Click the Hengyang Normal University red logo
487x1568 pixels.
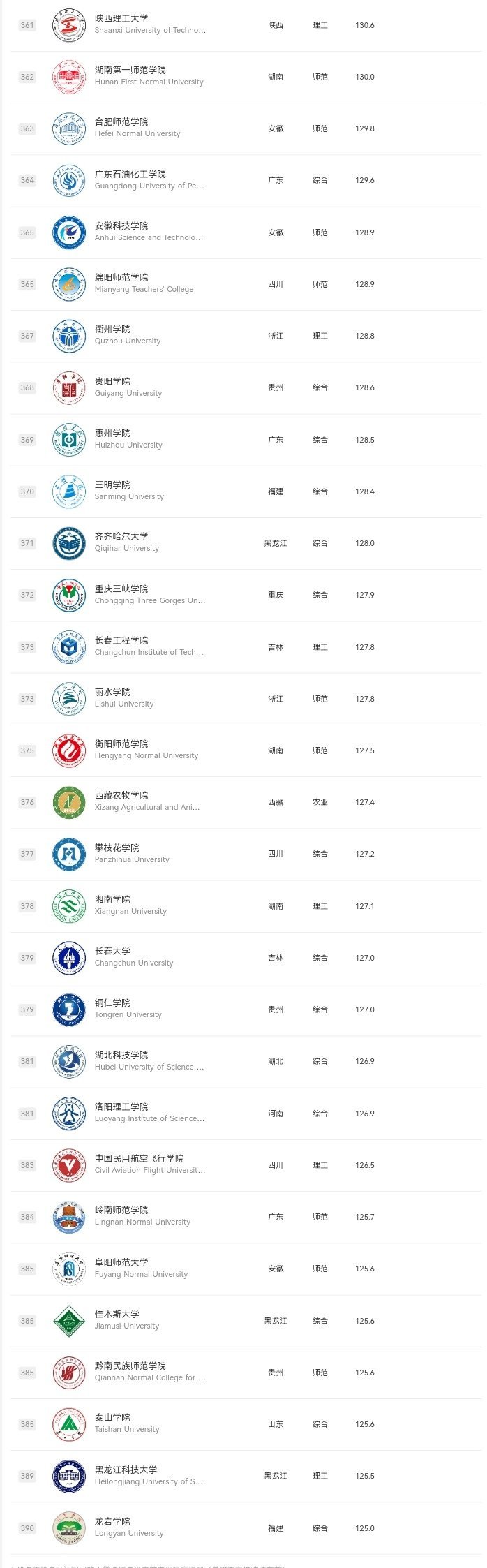pyautogui.click(x=69, y=750)
